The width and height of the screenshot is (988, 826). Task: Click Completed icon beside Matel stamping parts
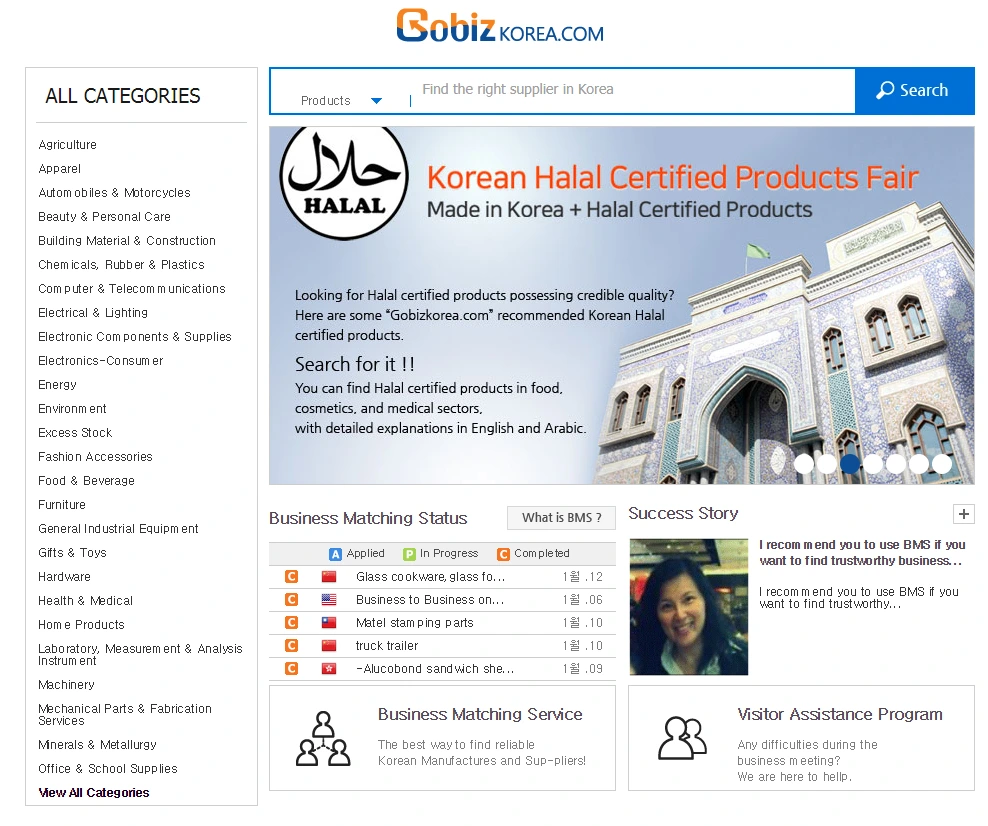(291, 622)
